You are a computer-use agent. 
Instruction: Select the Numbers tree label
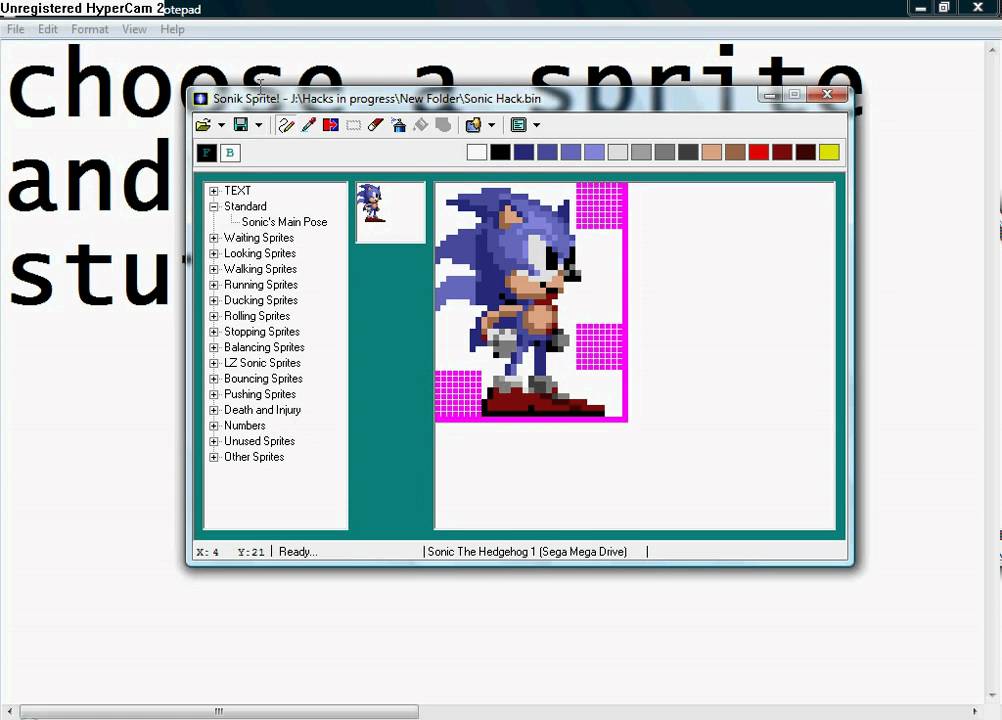pos(244,425)
